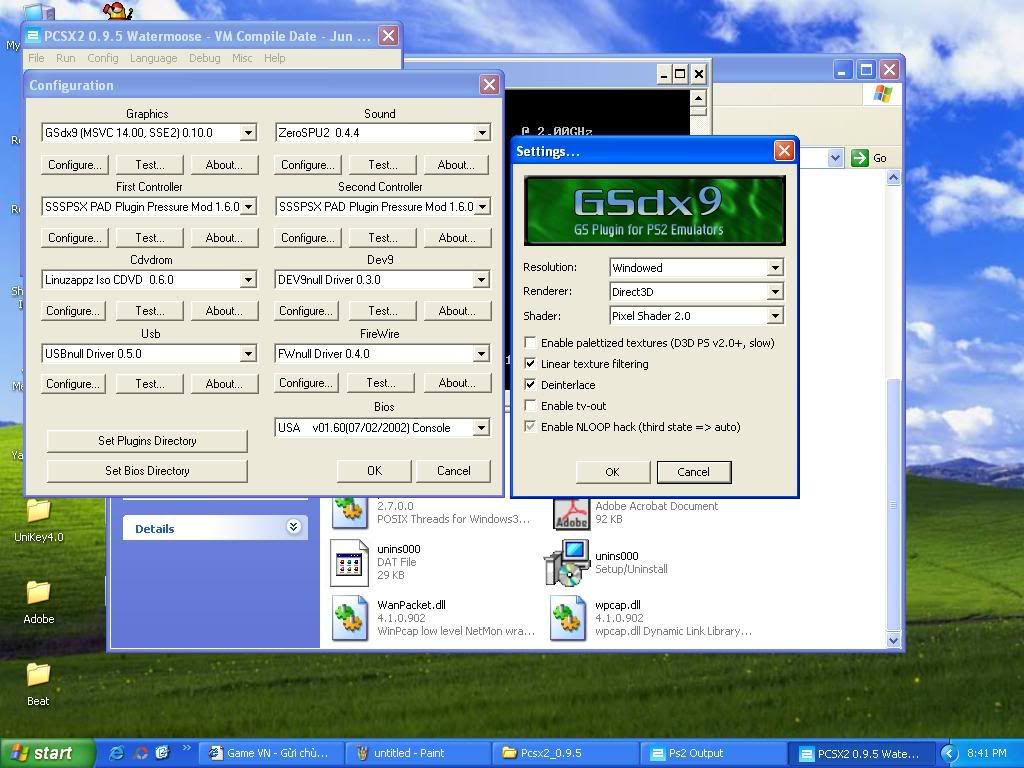This screenshot has width=1024, height=768.
Task: Toggle Linear texture filtering
Action: [530, 364]
